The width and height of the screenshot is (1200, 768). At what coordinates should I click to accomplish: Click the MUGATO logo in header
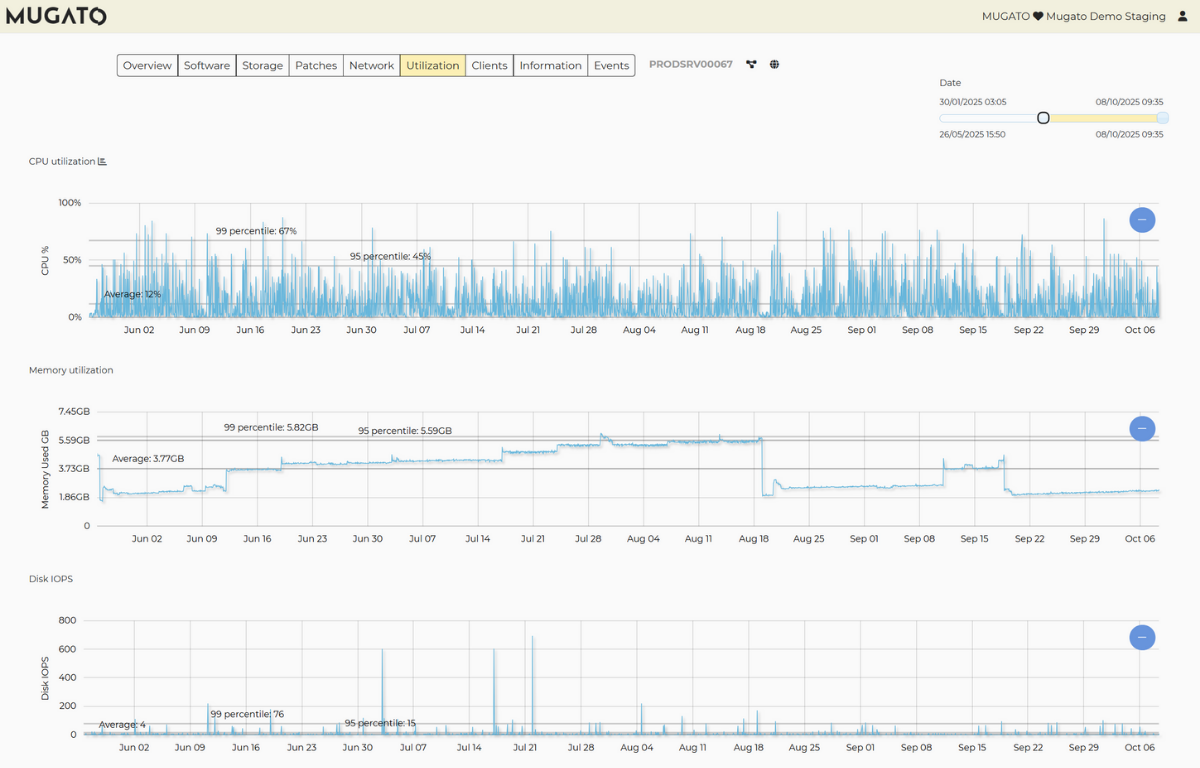coord(56,16)
